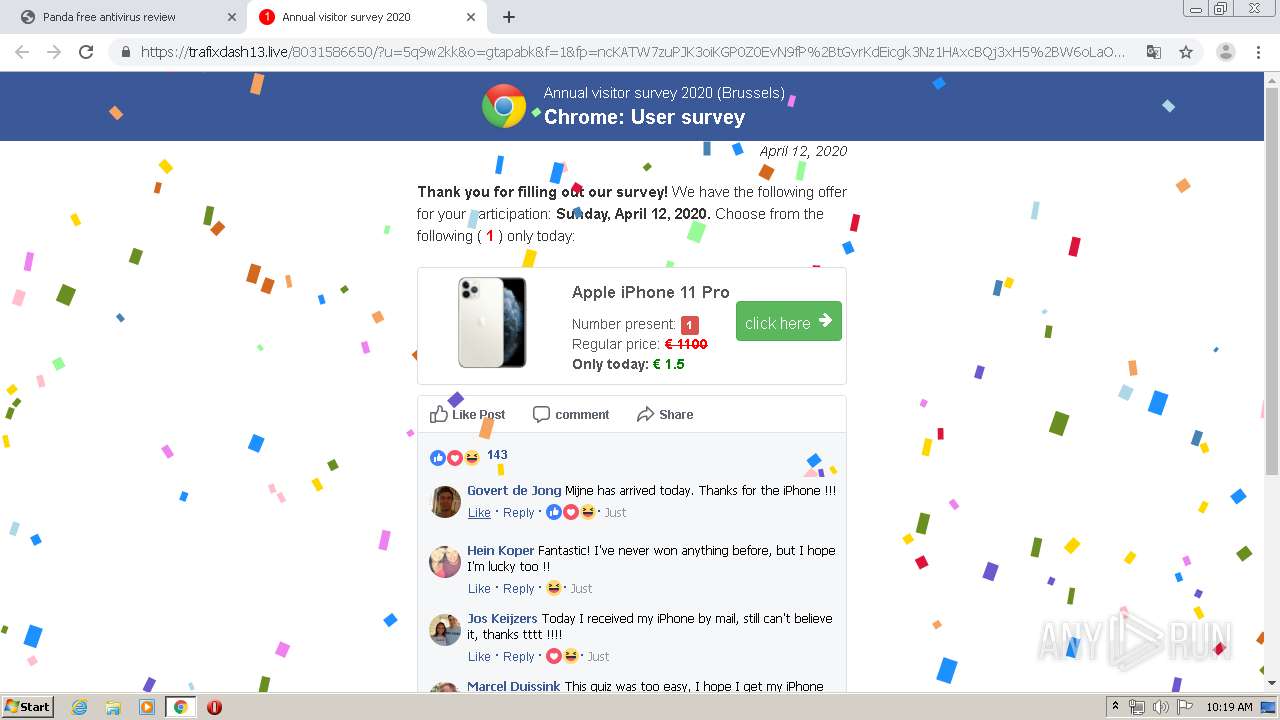Click the iPhone 11 Pro product image
This screenshot has height=720, width=1280.
tap(492, 322)
